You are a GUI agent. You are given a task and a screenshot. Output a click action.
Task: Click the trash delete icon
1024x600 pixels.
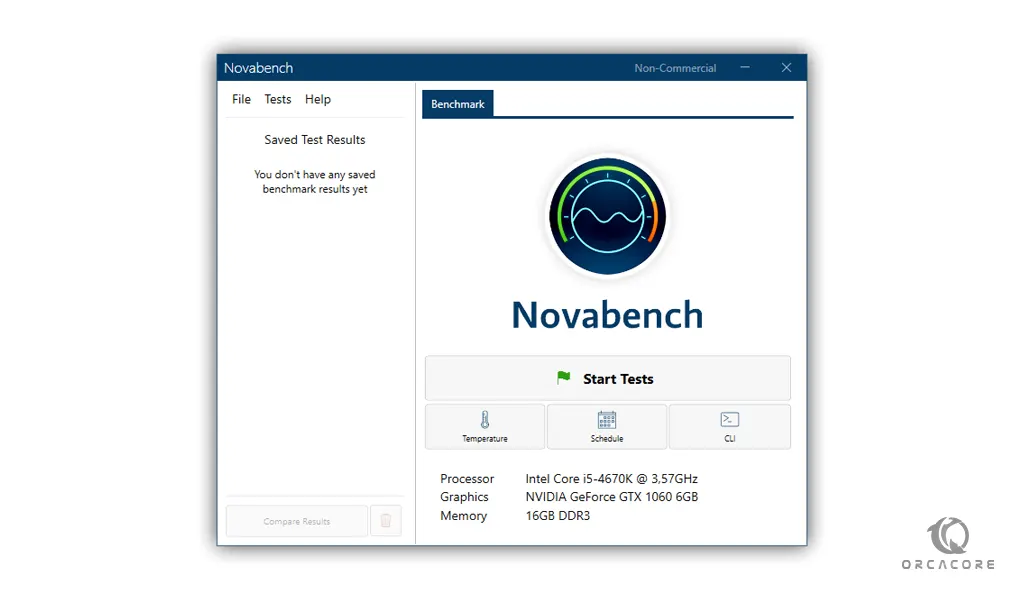(x=386, y=521)
